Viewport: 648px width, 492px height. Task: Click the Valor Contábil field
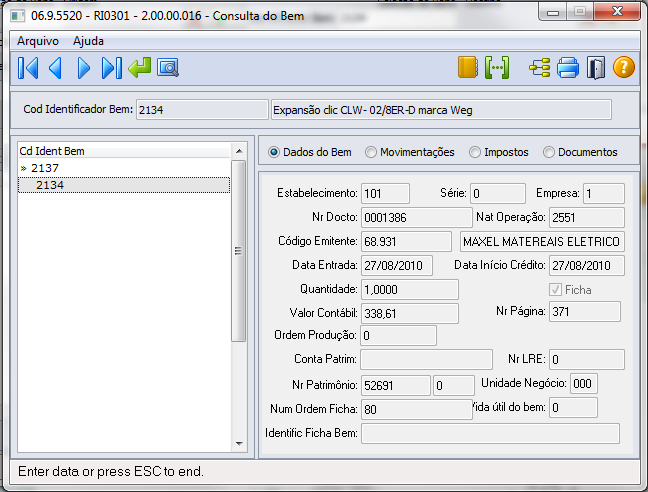coord(410,314)
